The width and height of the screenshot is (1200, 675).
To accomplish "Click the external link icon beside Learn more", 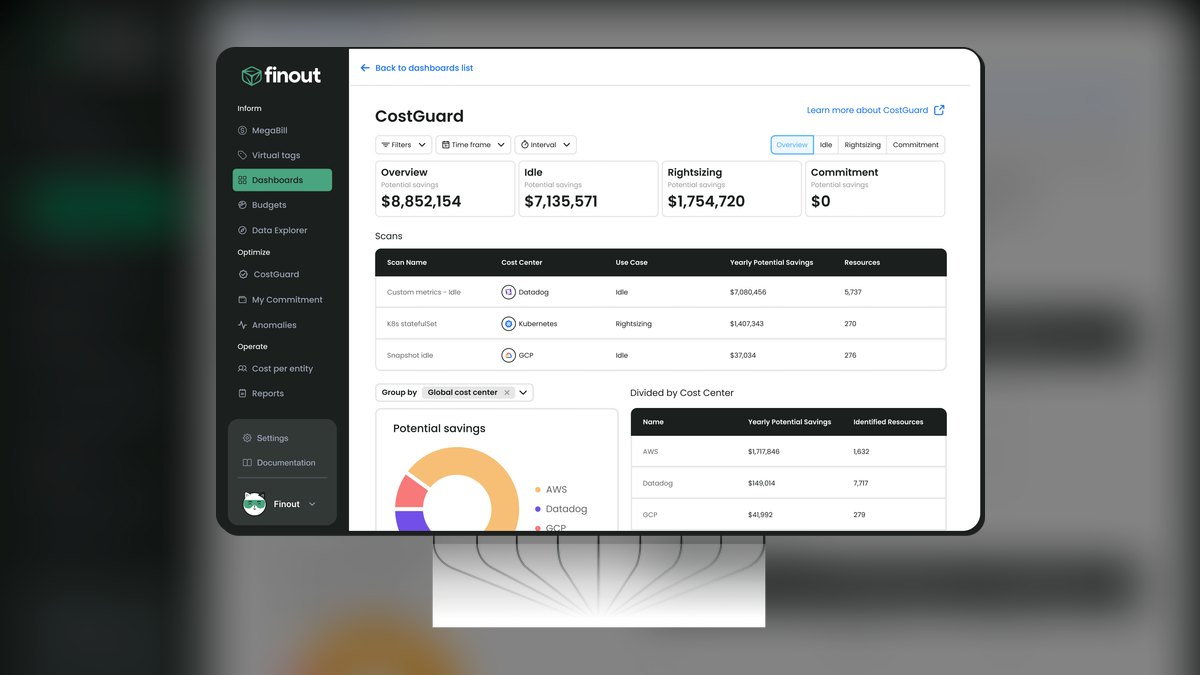I will pos(939,110).
